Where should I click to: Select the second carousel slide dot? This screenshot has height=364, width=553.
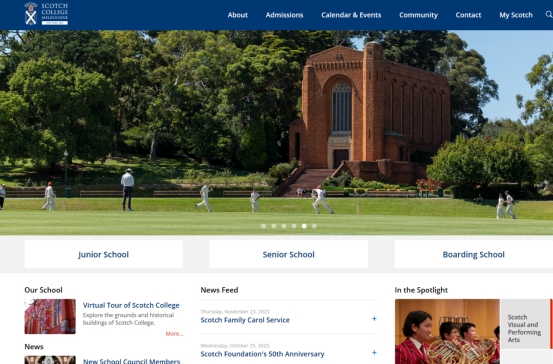pos(274,226)
